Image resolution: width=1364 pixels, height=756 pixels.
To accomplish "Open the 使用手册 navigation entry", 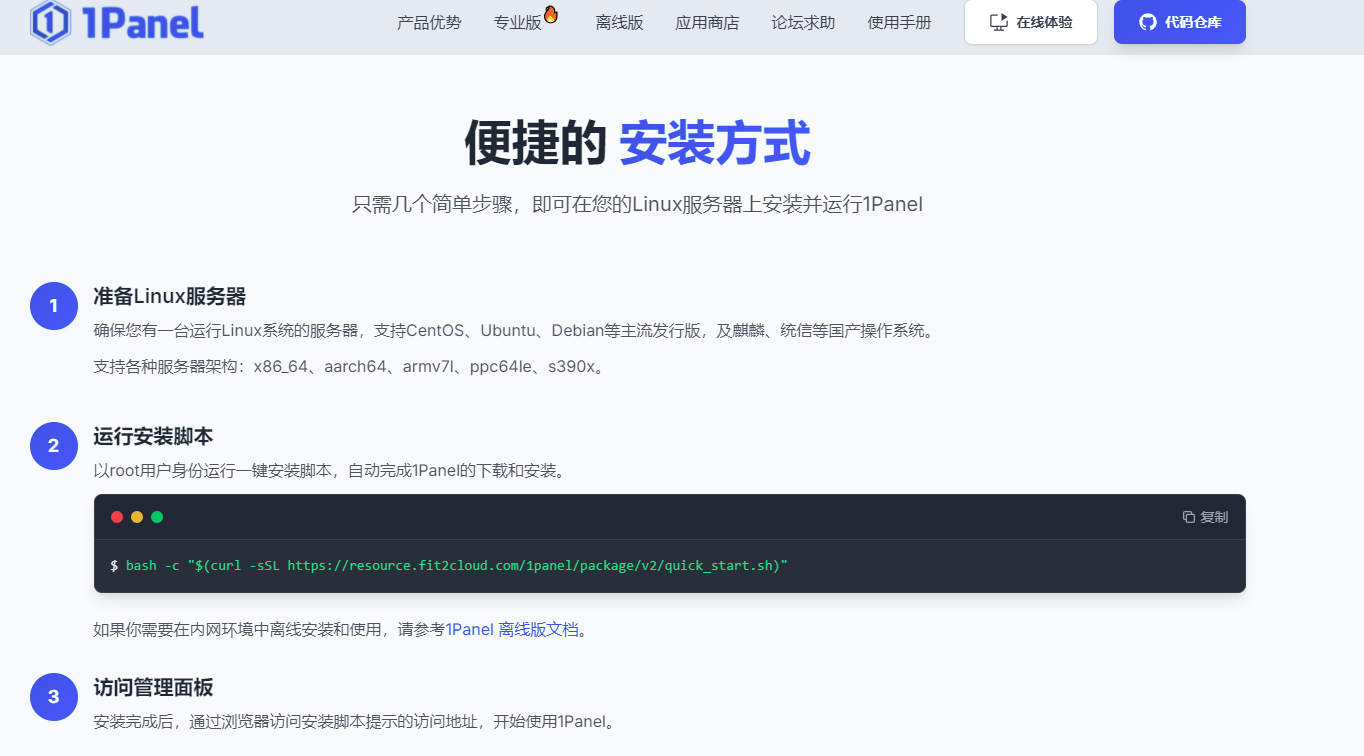I will [899, 22].
